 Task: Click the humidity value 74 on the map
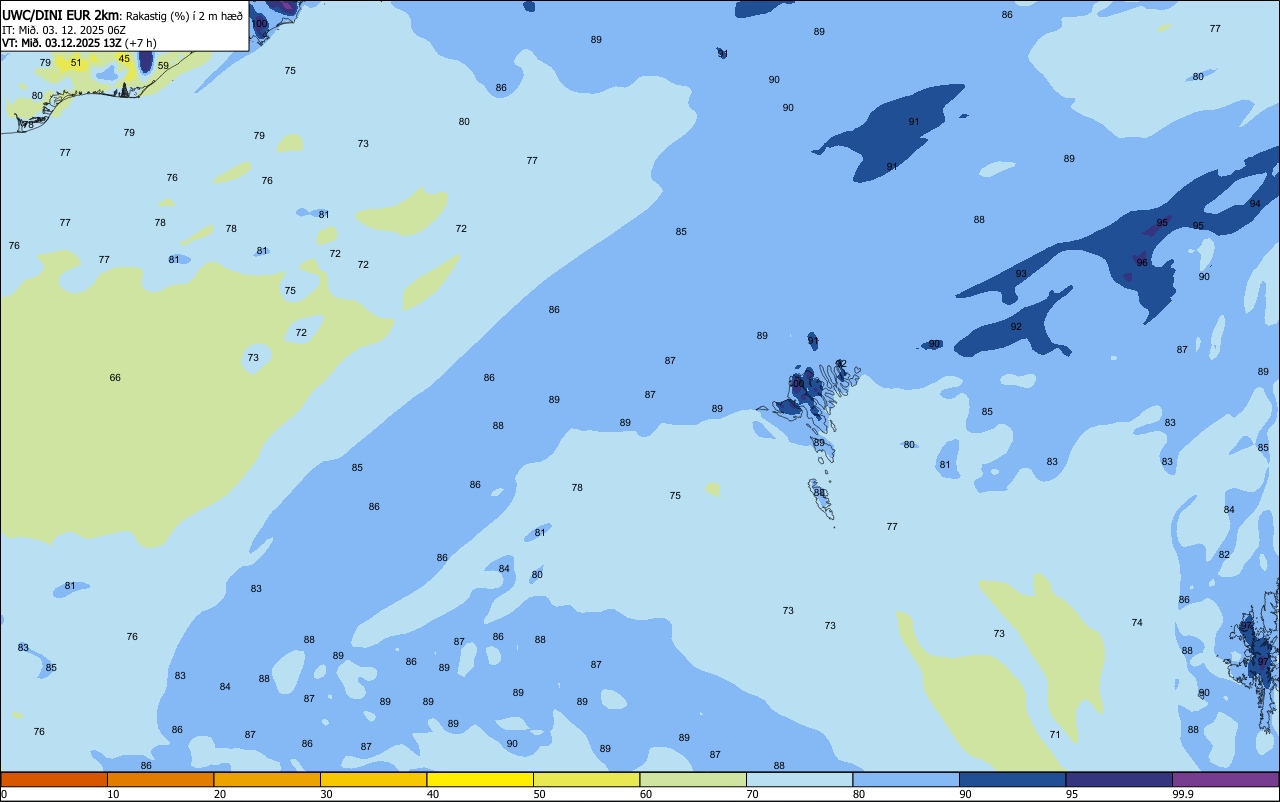click(1137, 623)
